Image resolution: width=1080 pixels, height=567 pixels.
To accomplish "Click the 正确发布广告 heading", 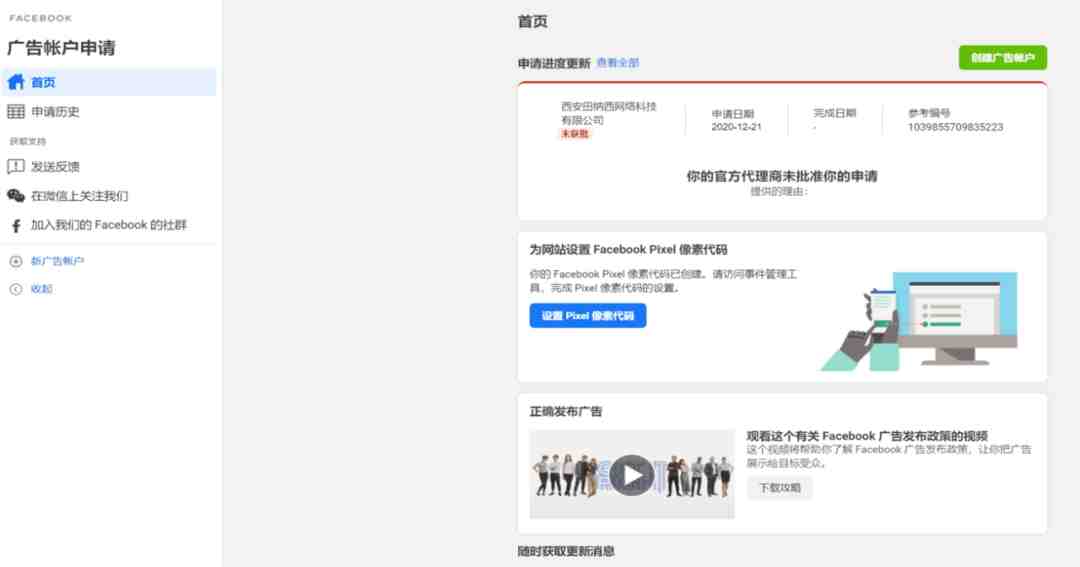I will click(x=565, y=411).
